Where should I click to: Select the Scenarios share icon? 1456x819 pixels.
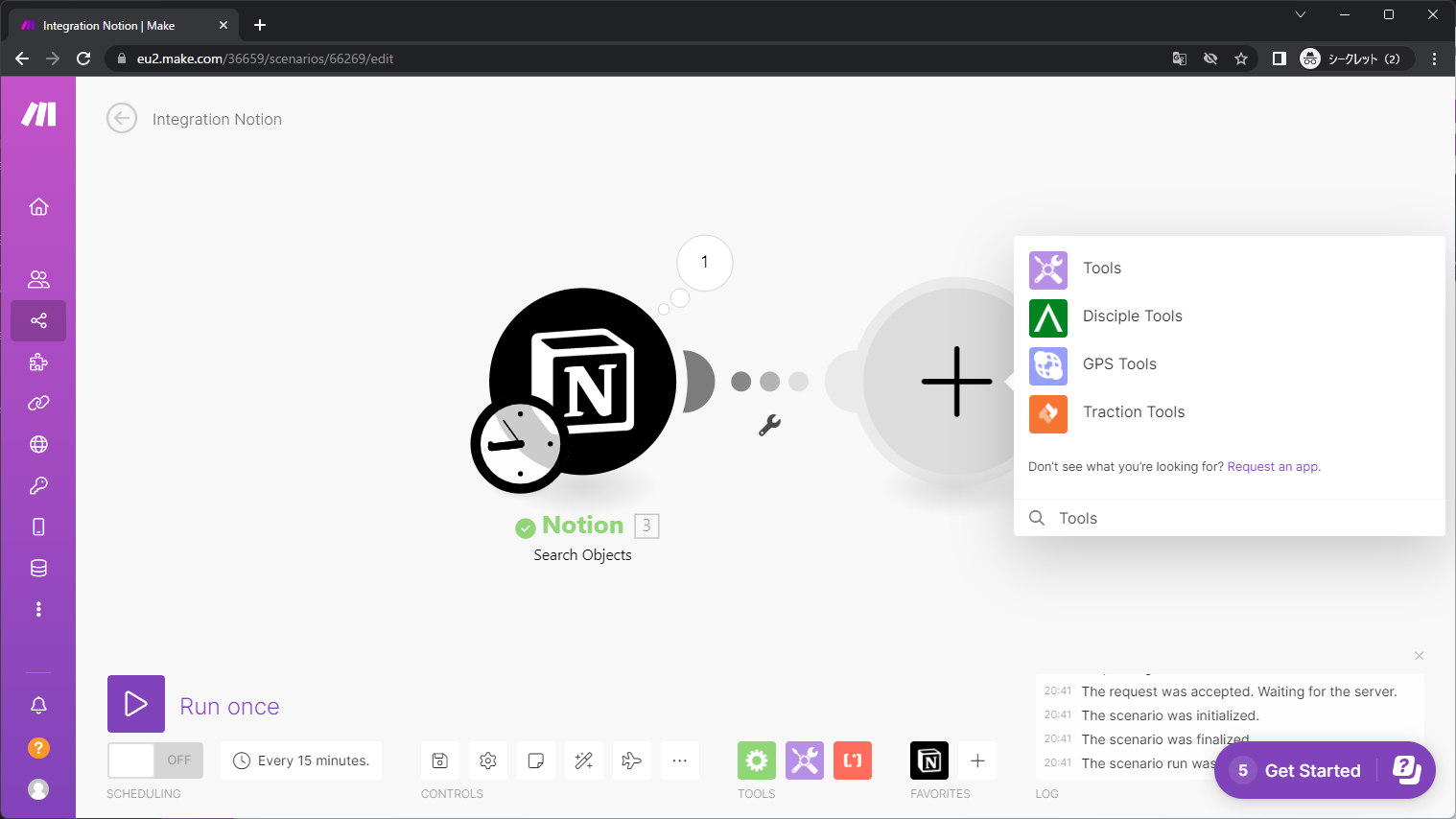(38, 320)
